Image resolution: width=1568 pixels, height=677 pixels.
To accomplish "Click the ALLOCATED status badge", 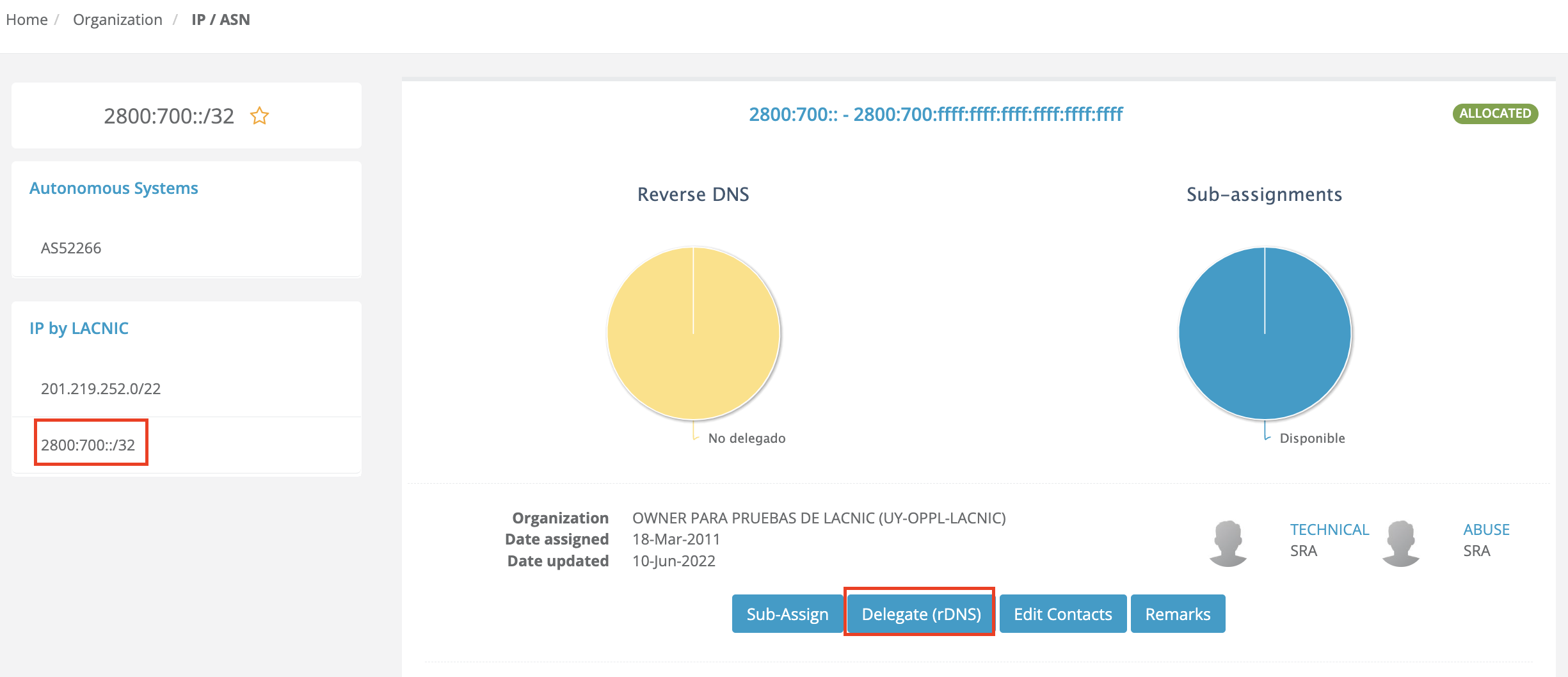I will point(1494,114).
